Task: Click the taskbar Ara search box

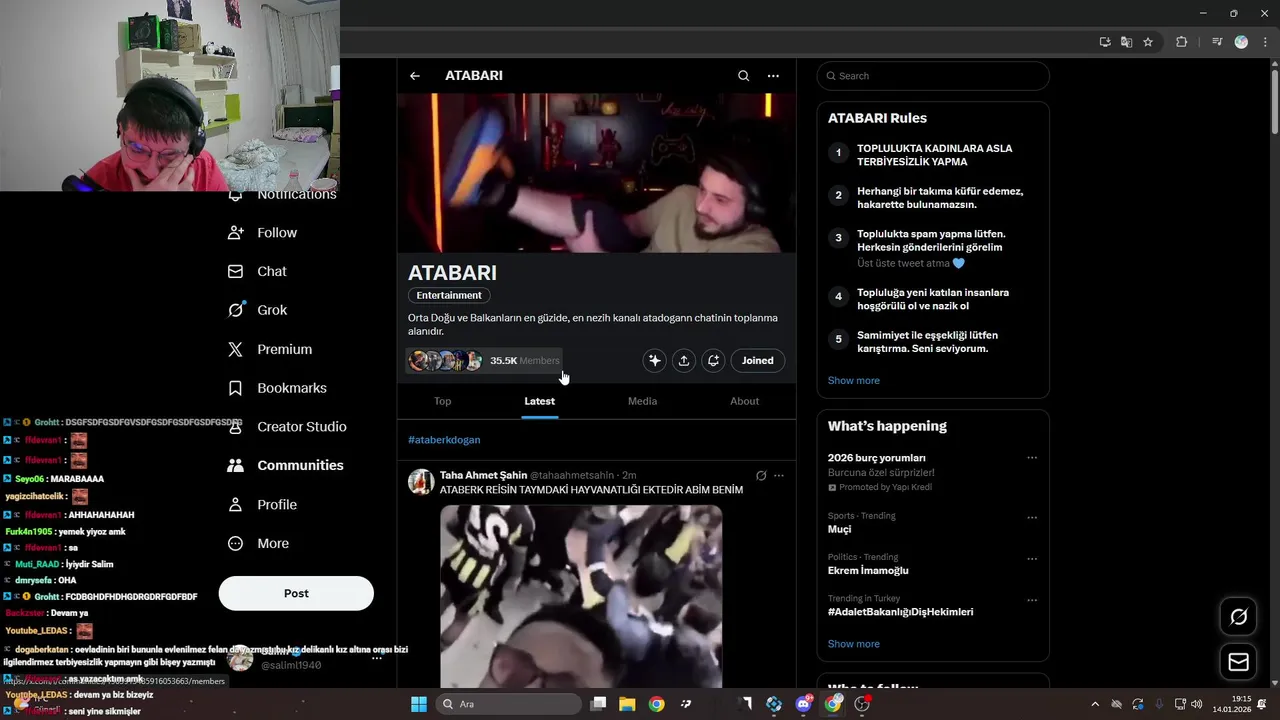Action: point(510,704)
